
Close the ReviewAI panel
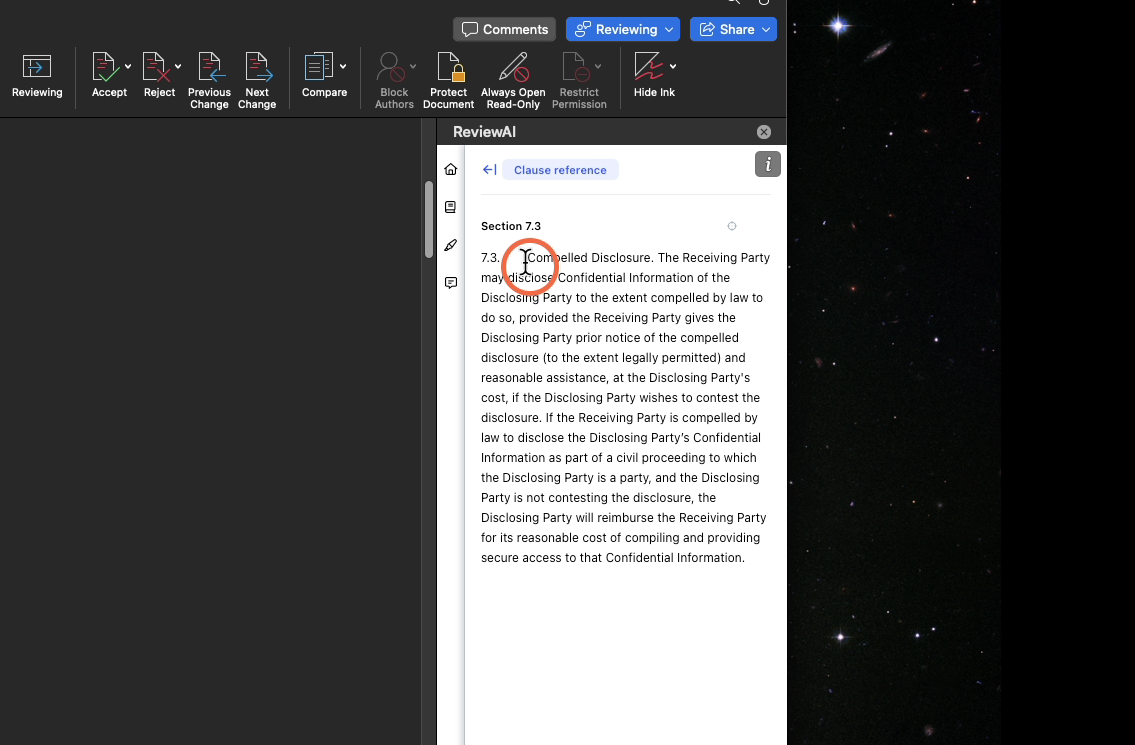pos(764,132)
